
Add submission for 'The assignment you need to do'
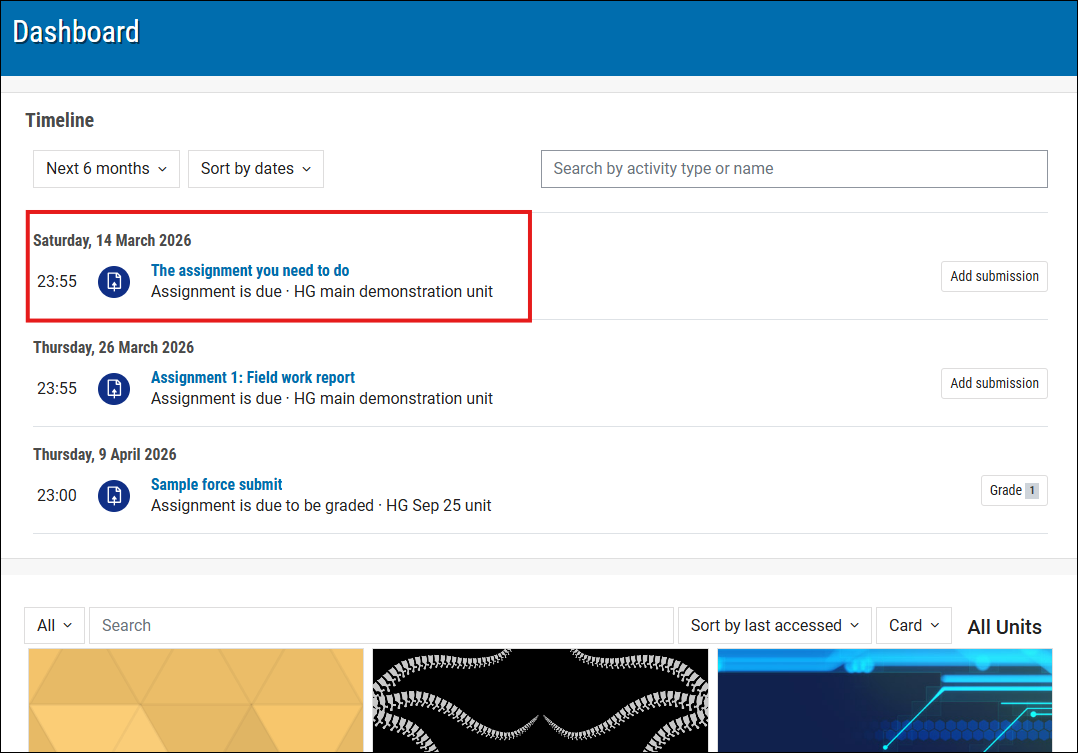coord(994,276)
